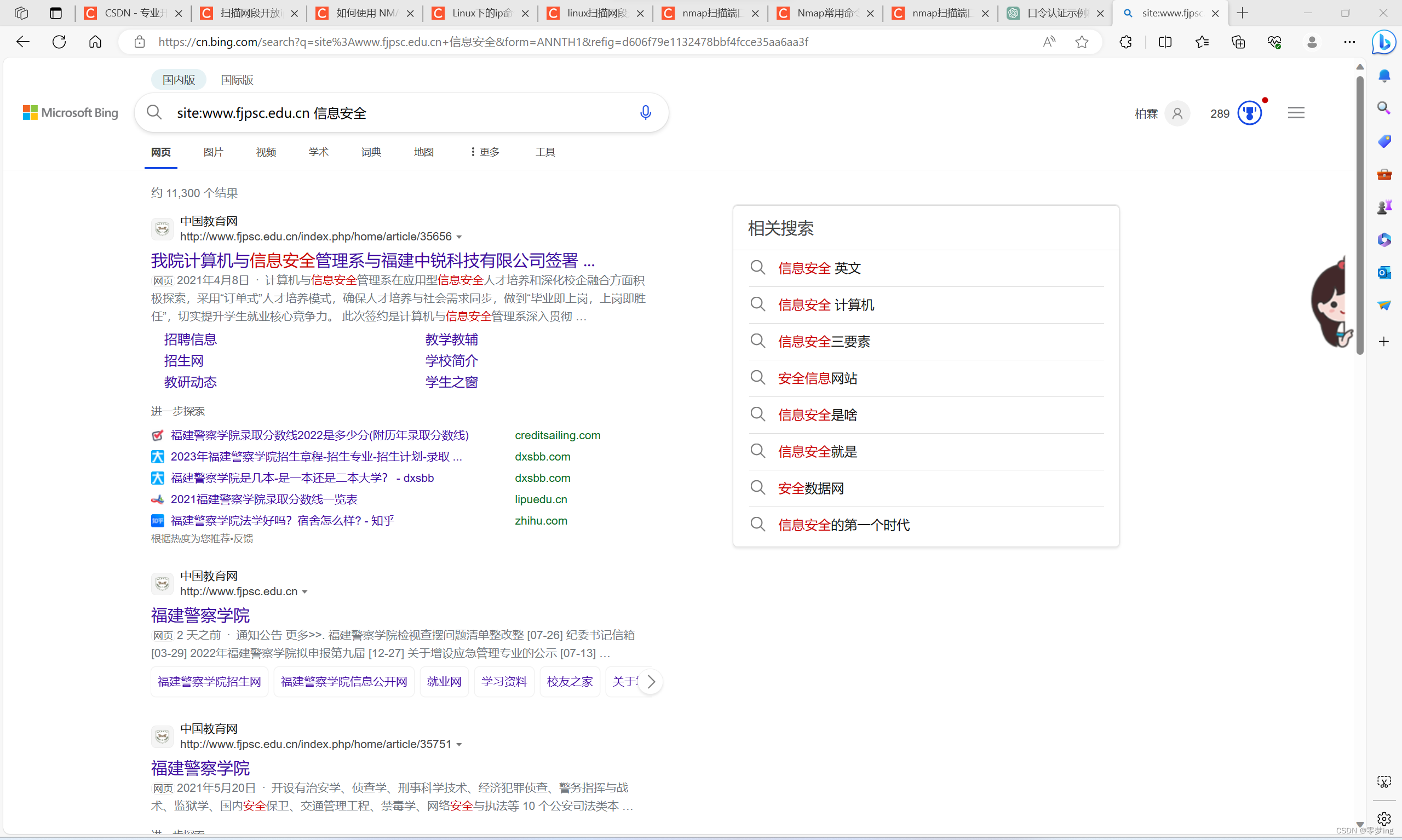Open the 更多 search category menu
This screenshot has height=840, width=1402.
(x=485, y=152)
